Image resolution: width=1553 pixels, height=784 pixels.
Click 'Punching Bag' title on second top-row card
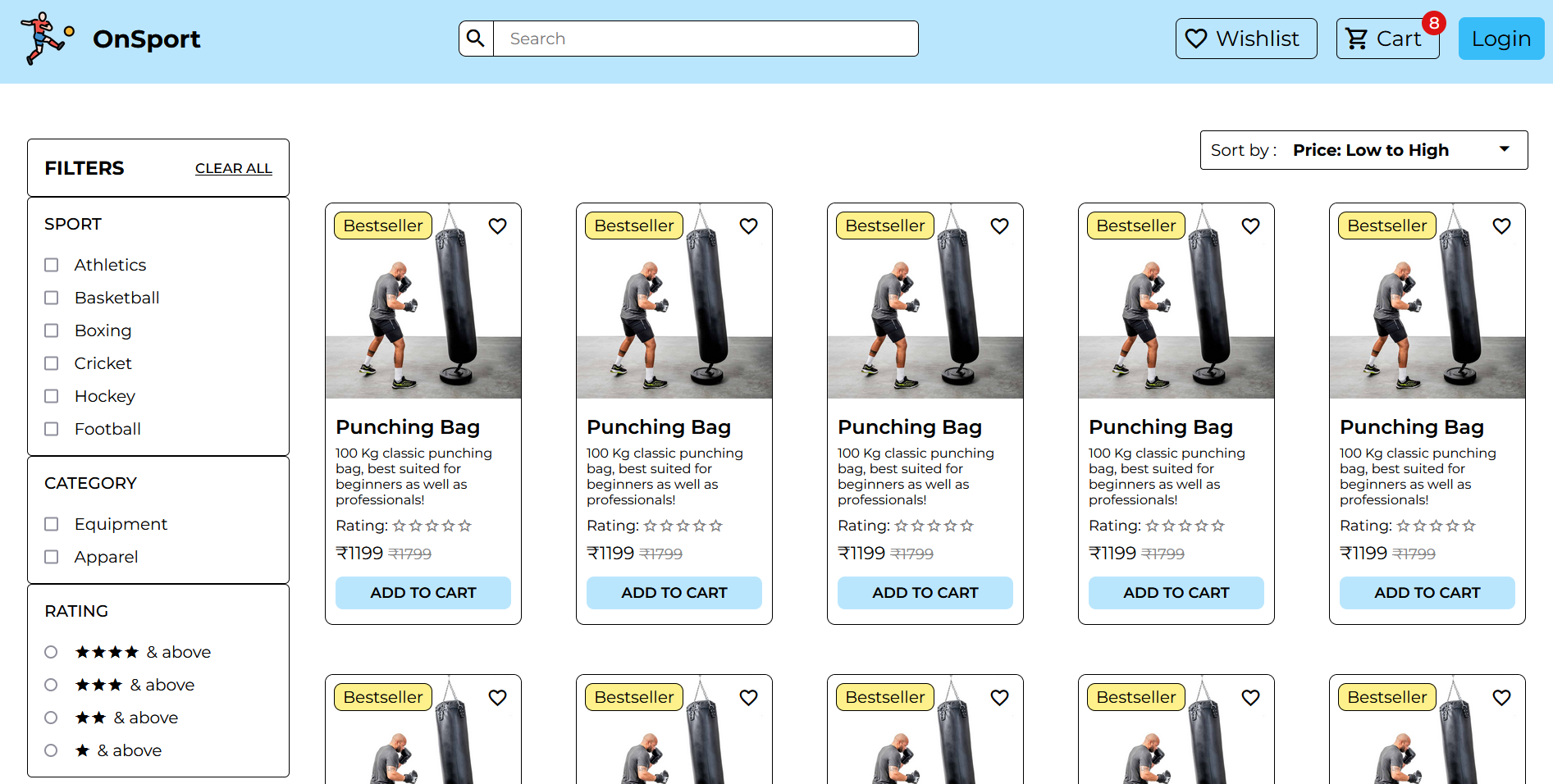pos(659,427)
